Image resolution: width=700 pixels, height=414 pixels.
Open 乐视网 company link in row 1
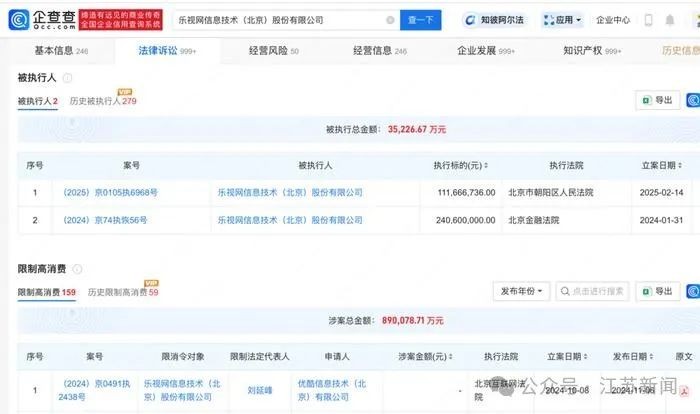[290, 192]
